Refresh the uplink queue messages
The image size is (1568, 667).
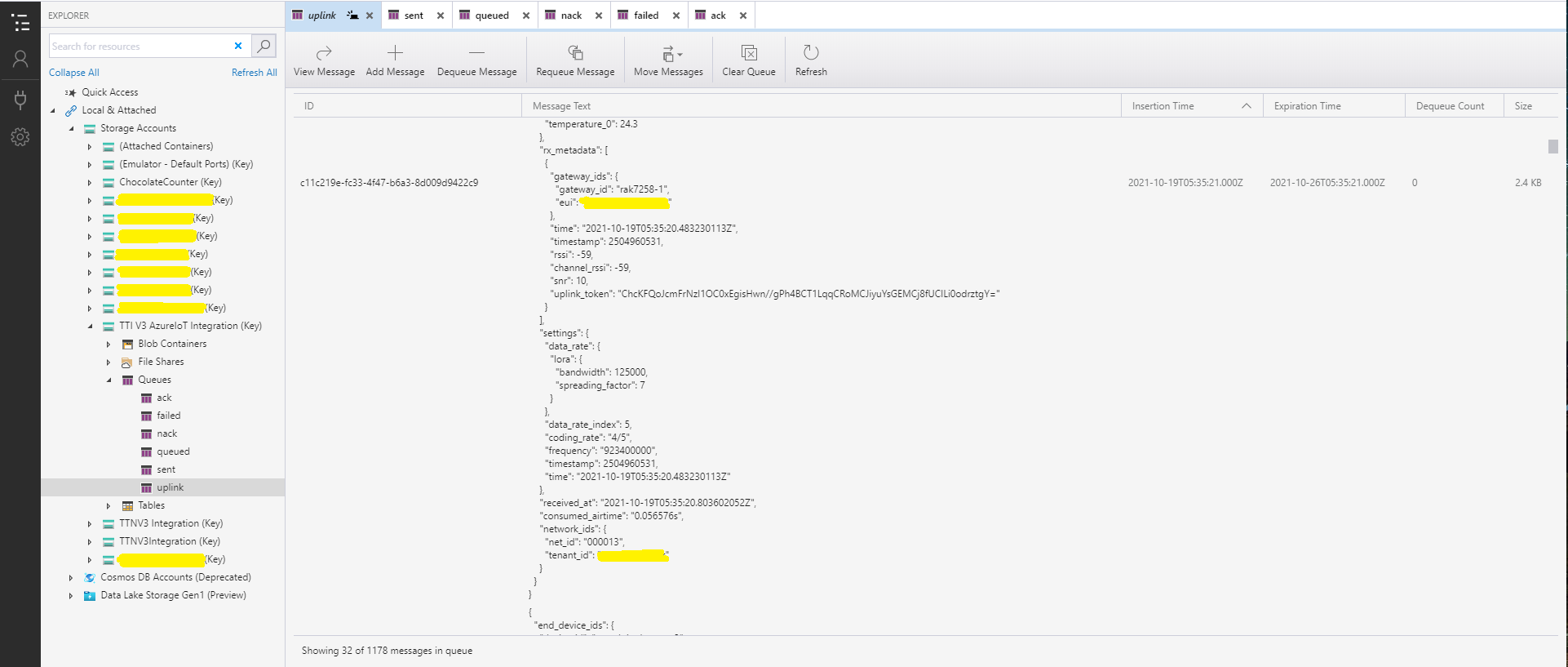pos(810,53)
